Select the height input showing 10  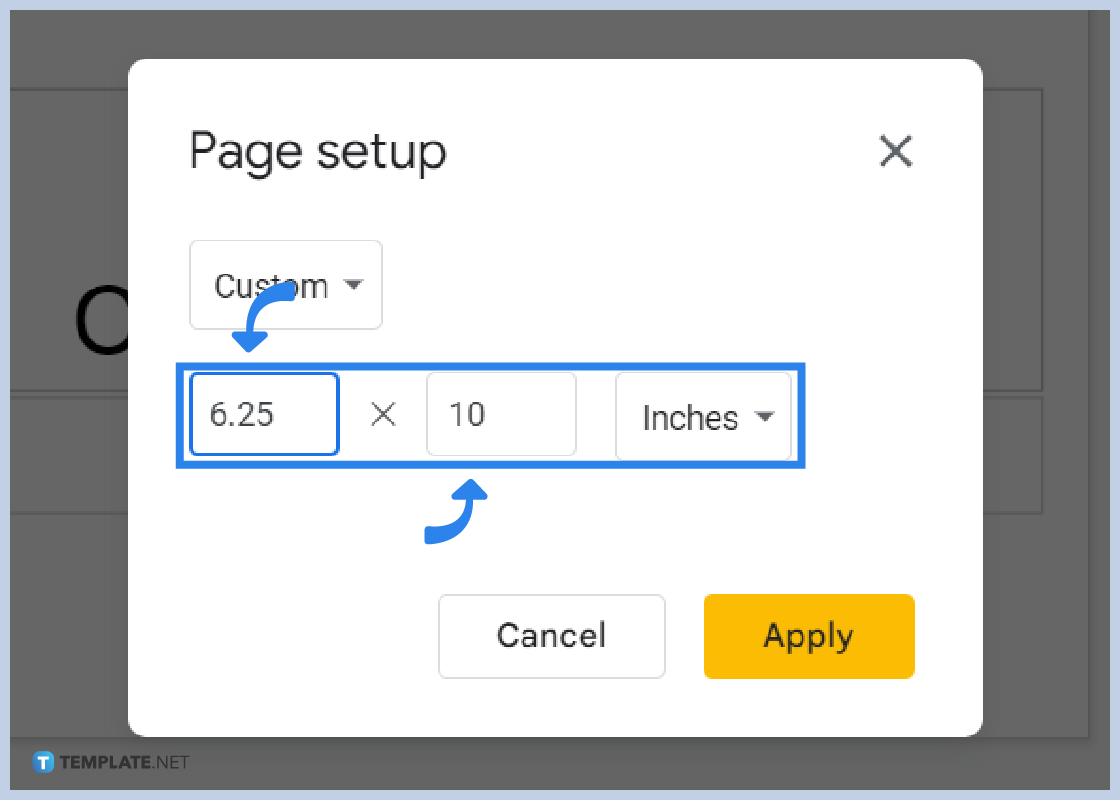point(500,414)
